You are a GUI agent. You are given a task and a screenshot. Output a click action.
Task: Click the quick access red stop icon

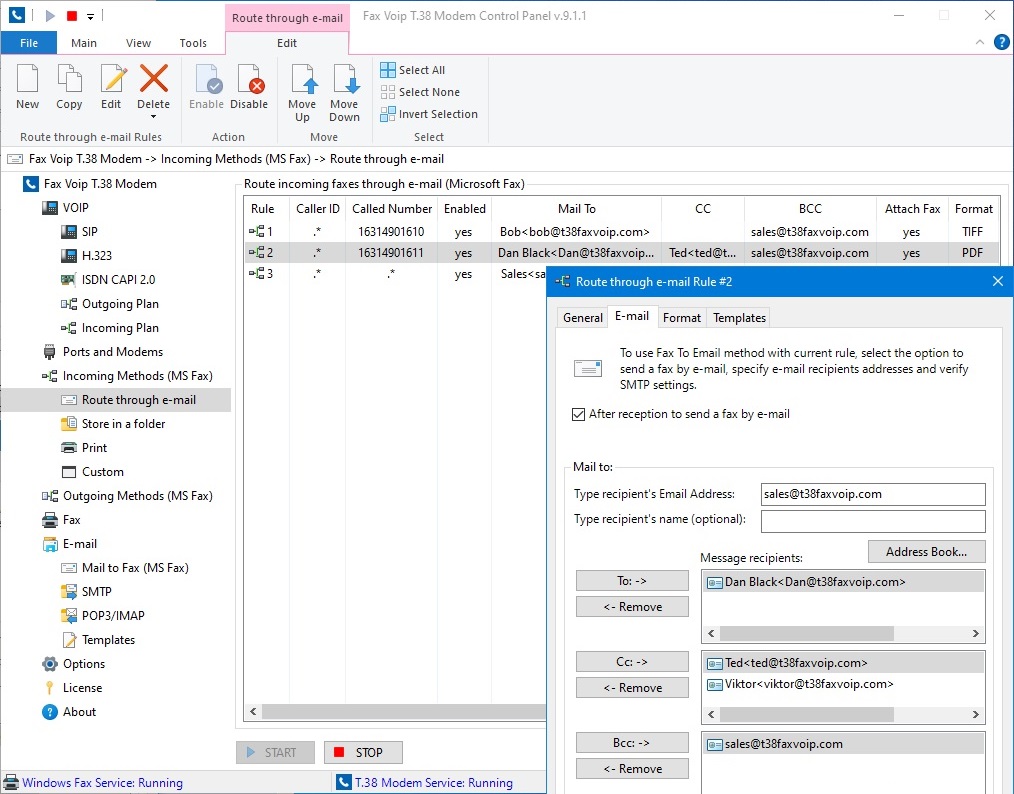pos(72,16)
